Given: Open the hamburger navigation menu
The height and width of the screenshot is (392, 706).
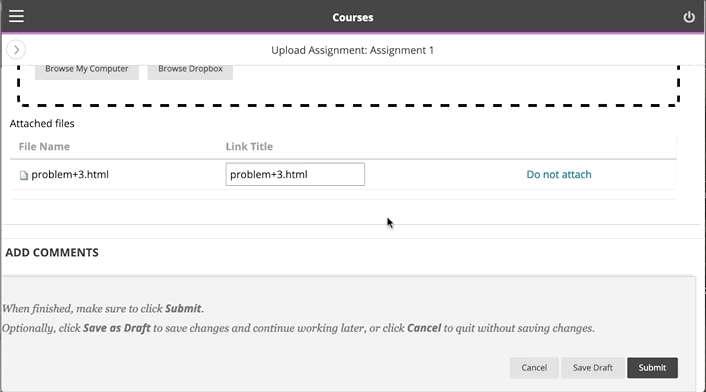Looking at the screenshot, I should [x=16, y=16].
